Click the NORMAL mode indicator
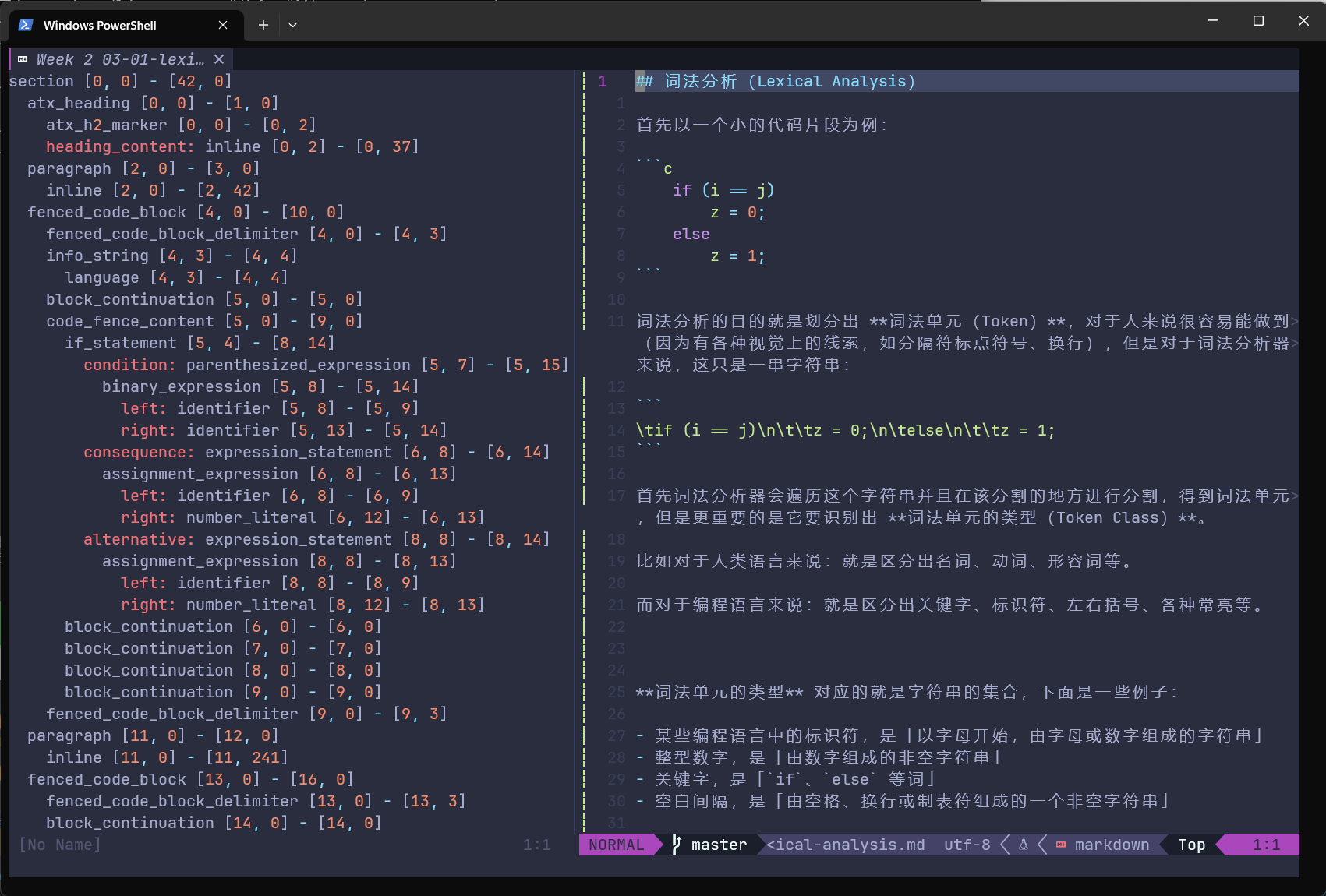The image size is (1326, 896). pos(617,845)
